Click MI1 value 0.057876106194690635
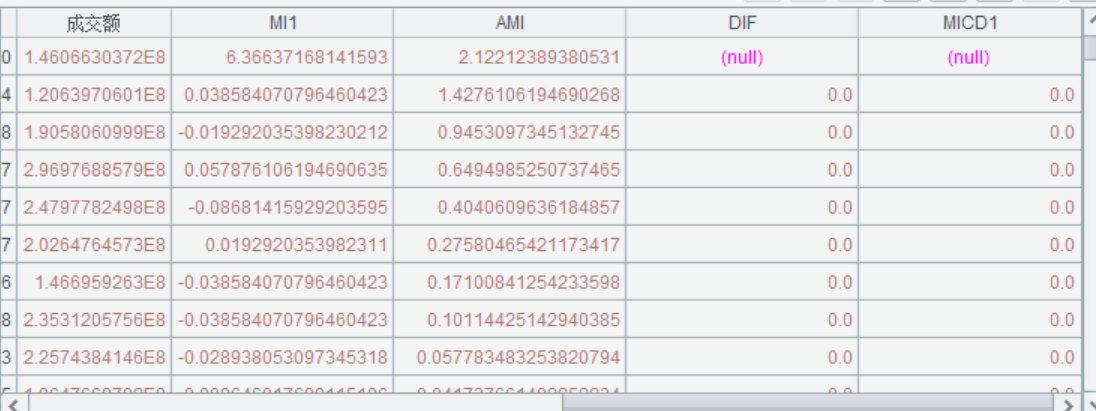Screen dimensions: 1096x411 282,170
